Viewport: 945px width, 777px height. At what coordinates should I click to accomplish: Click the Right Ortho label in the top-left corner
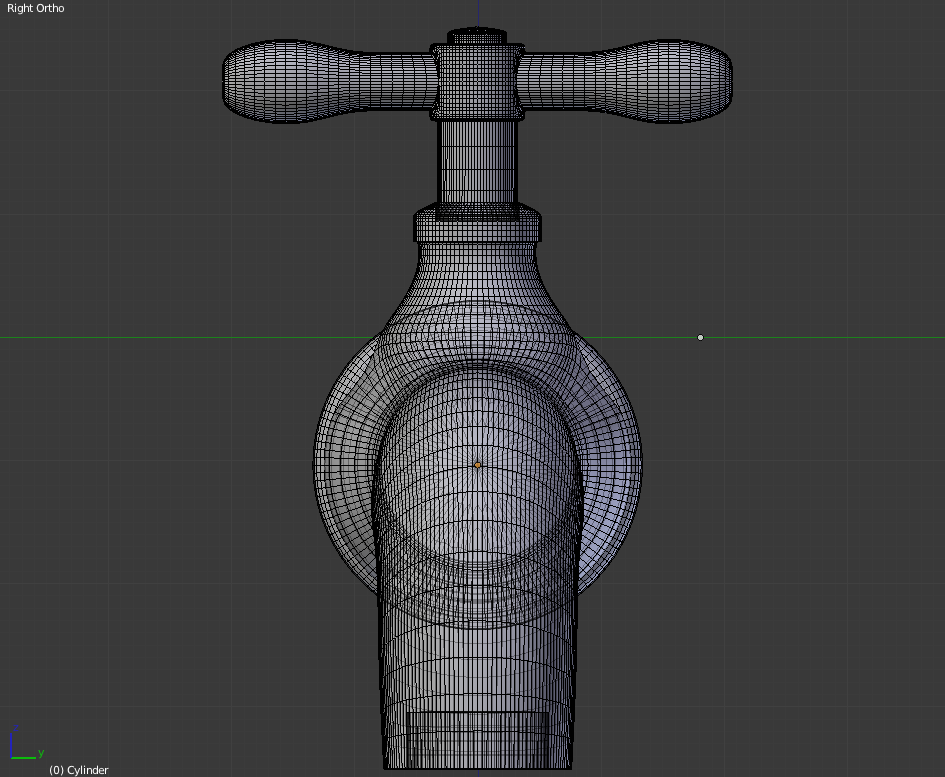tap(34, 8)
